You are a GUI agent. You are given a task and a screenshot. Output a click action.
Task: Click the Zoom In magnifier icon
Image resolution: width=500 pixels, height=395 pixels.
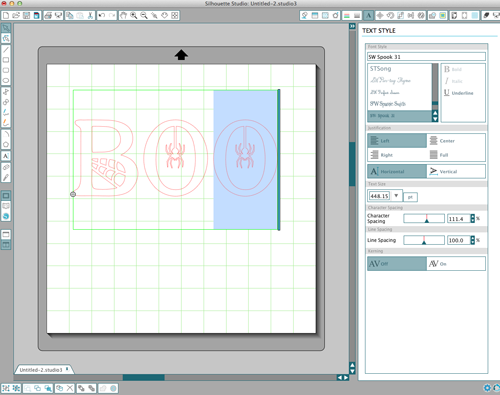(x=134, y=15)
